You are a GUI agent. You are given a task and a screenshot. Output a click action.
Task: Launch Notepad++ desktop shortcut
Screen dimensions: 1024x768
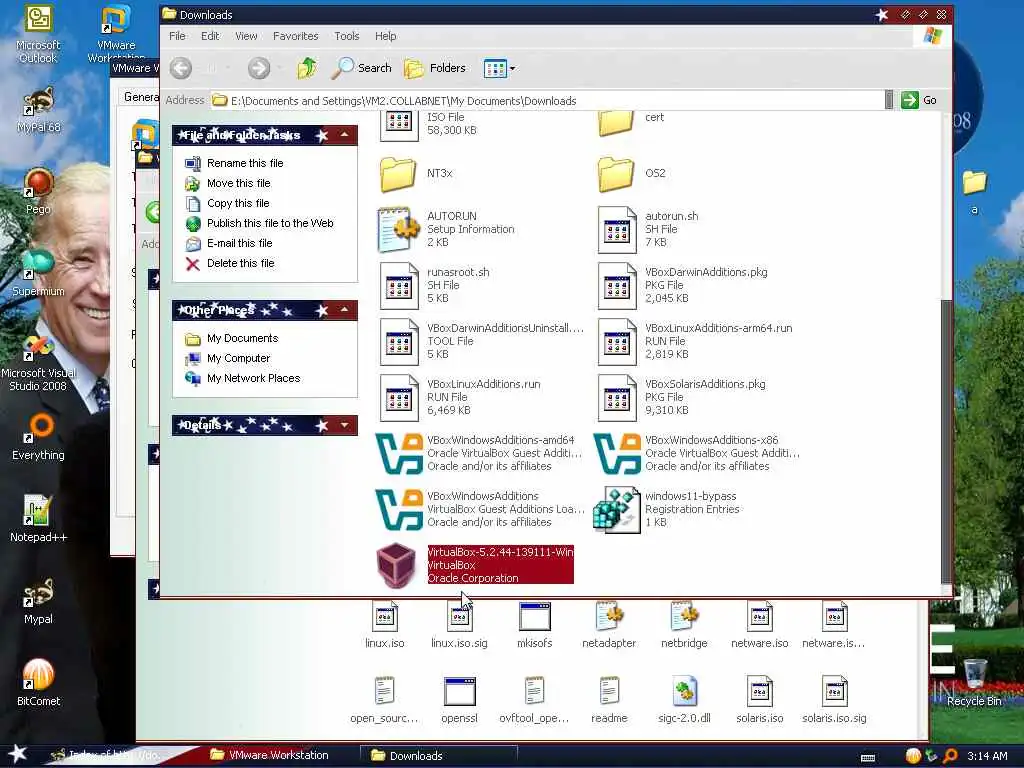[38, 519]
